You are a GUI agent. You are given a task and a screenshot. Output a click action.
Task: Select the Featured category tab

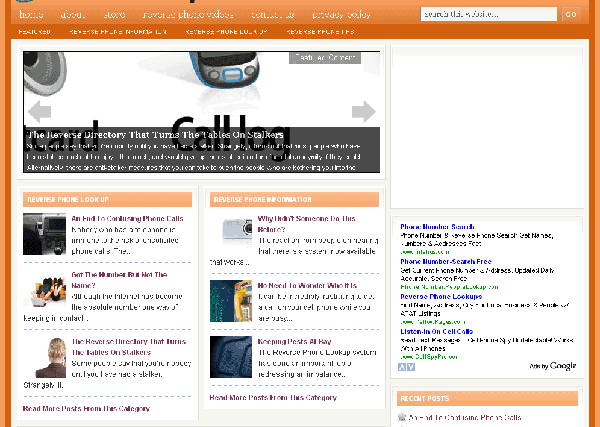[x=34, y=32]
